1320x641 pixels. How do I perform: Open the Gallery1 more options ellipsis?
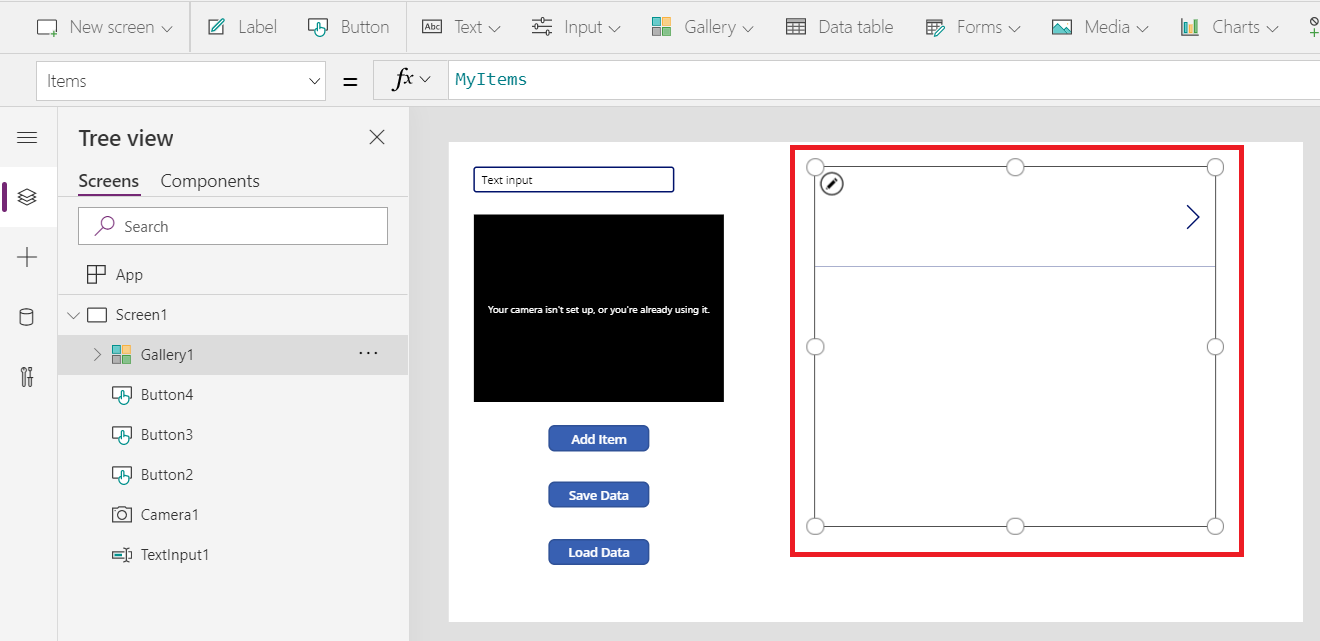(368, 354)
